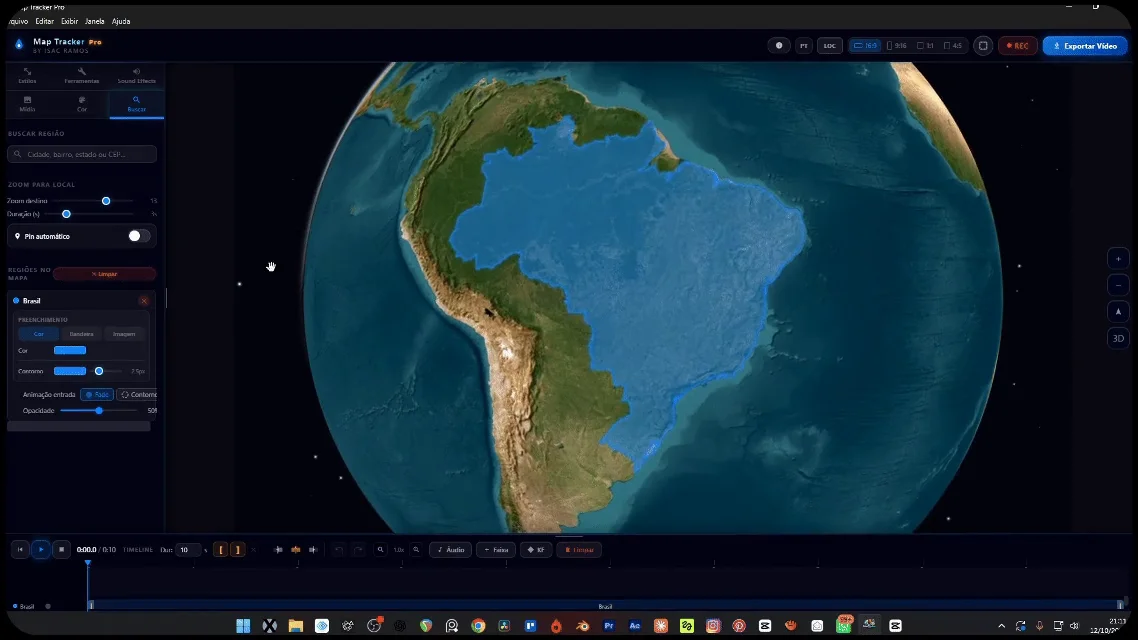Image resolution: width=1138 pixels, height=640 pixels.
Task: Zoom in the map with plus button
Action: (1118, 259)
